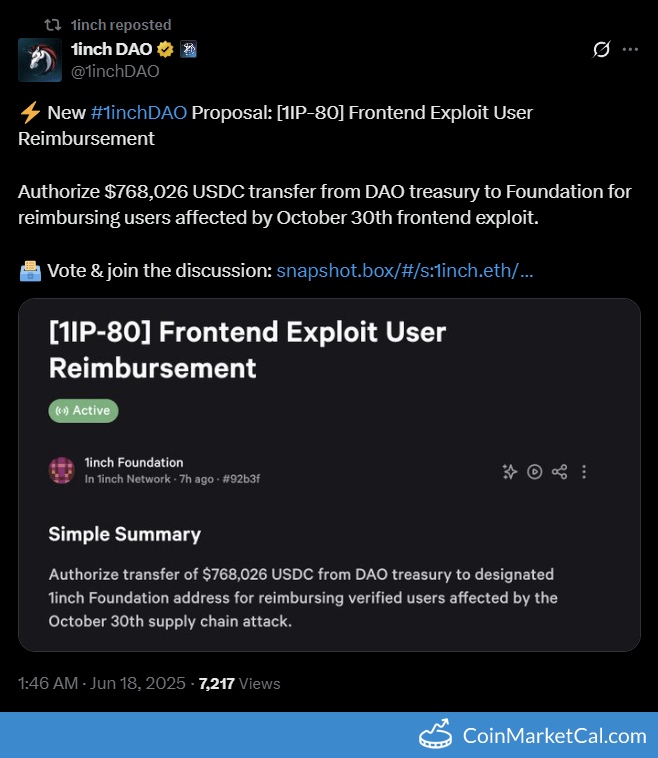Screen dimensions: 658x758
Task: Click the share icon in proposal card
Action: [x=559, y=471]
